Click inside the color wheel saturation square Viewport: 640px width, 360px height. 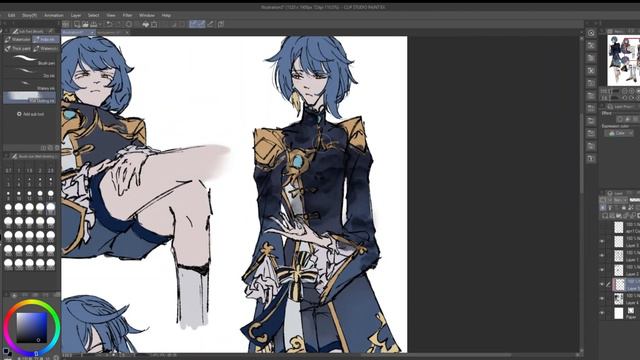[31, 328]
